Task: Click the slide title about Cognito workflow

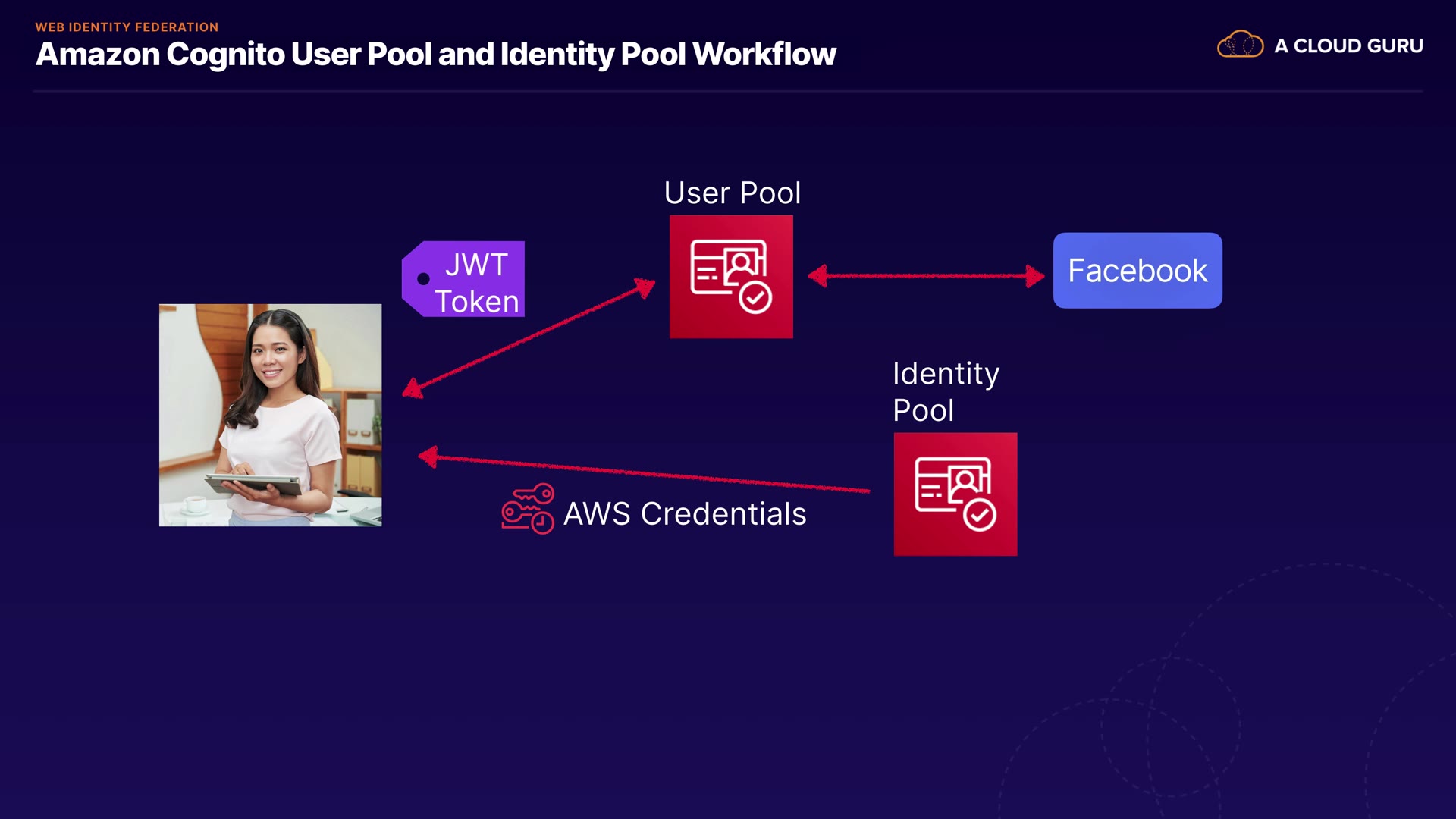Action: click(435, 55)
